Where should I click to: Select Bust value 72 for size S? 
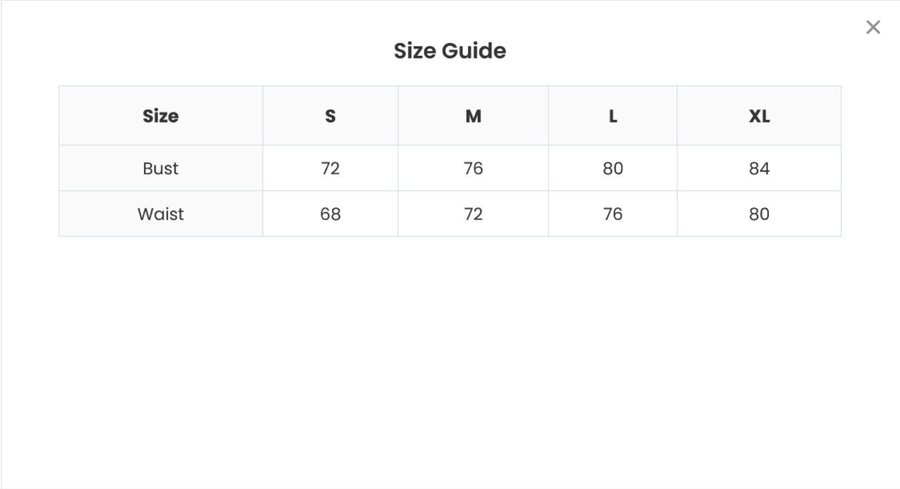pos(330,168)
